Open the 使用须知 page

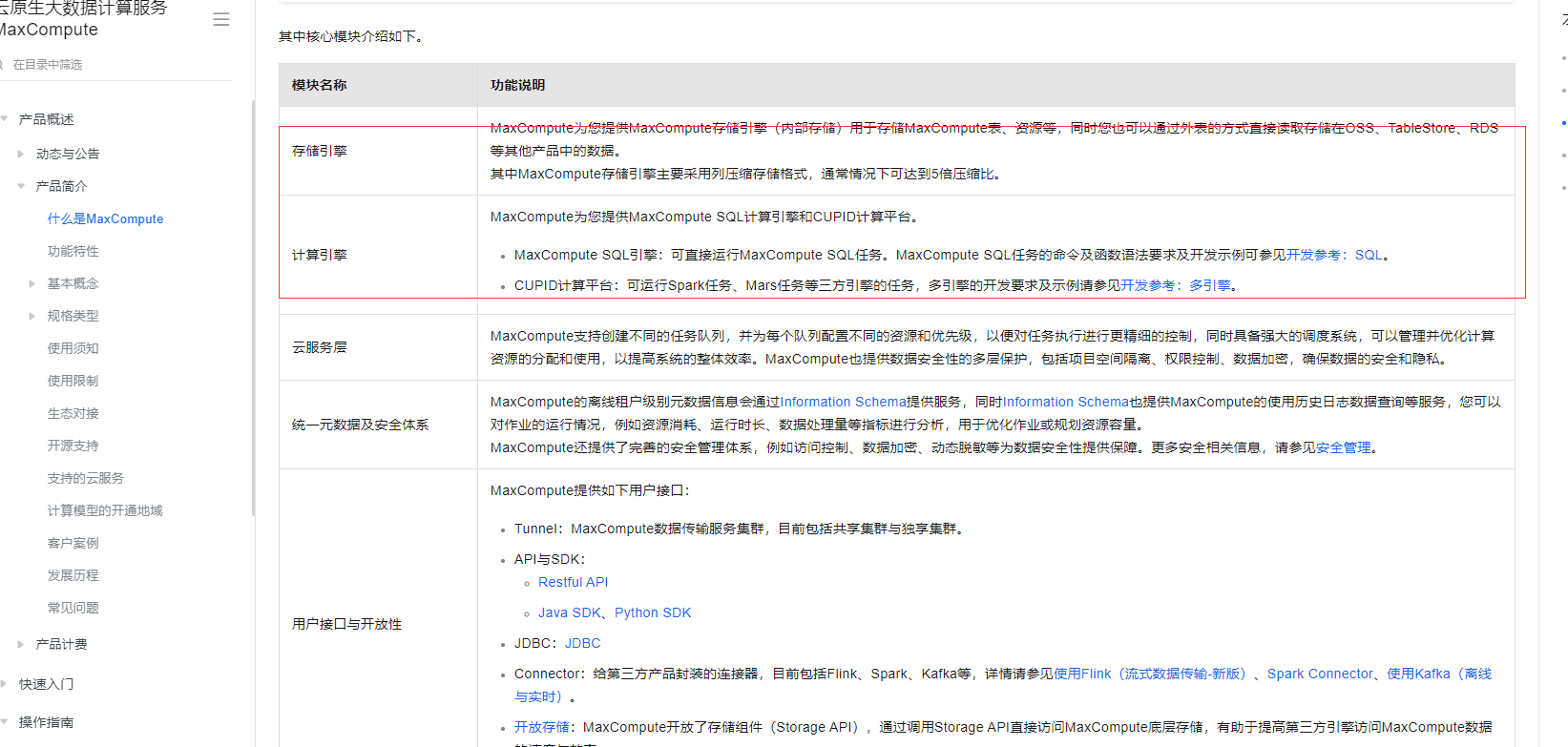(73, 348)
